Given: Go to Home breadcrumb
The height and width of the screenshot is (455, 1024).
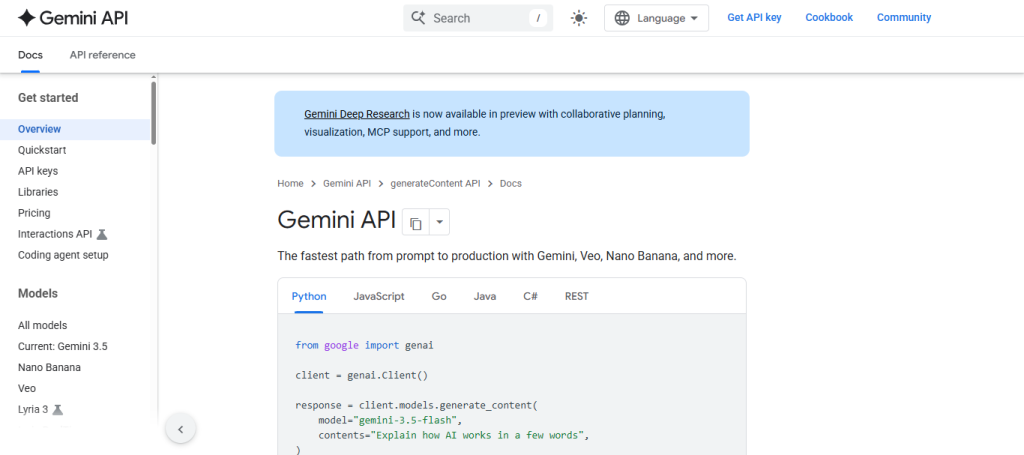Looking at the screenshot, I should click(x=290, y=183).
